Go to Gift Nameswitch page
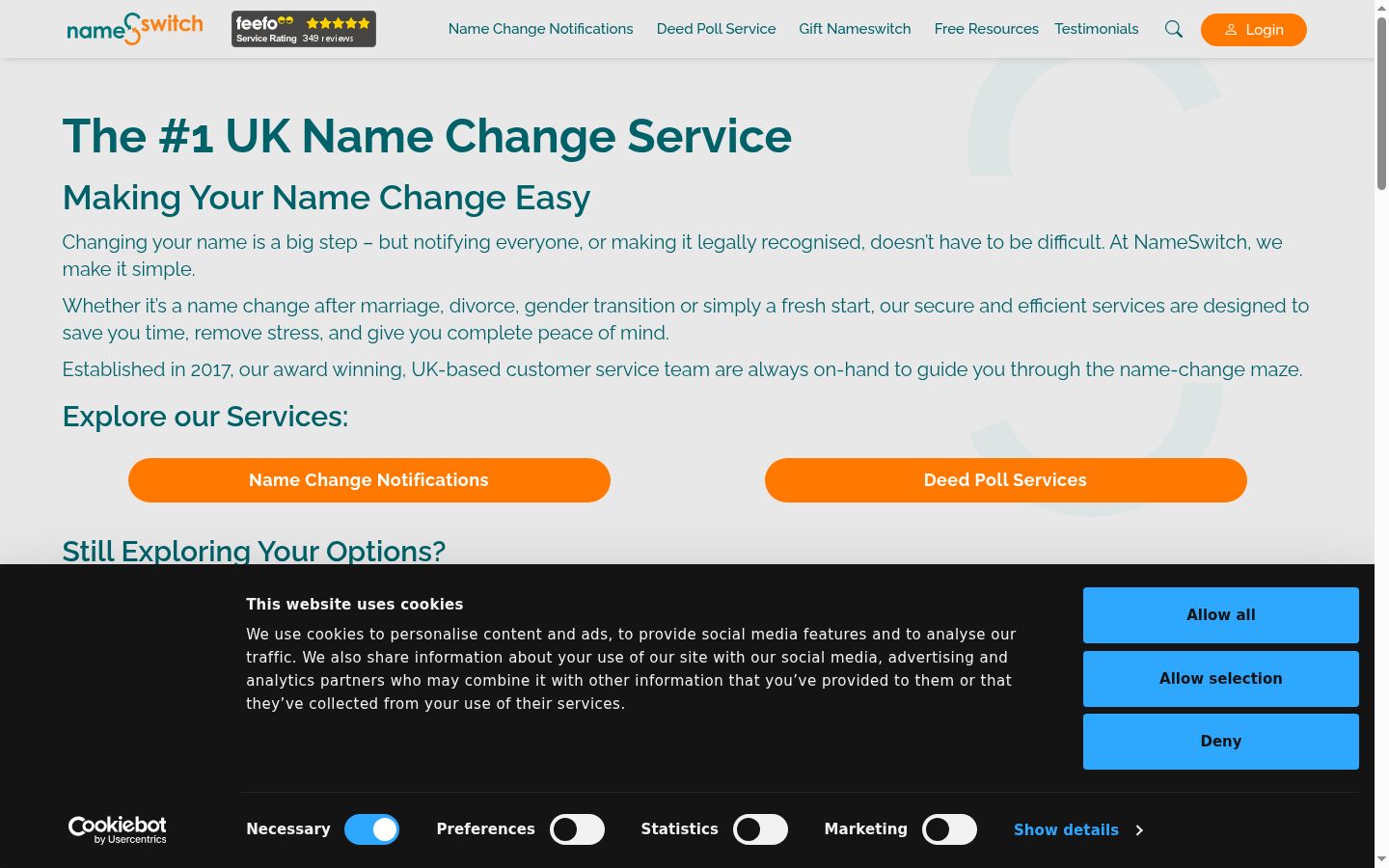 [x=855, y=29]
